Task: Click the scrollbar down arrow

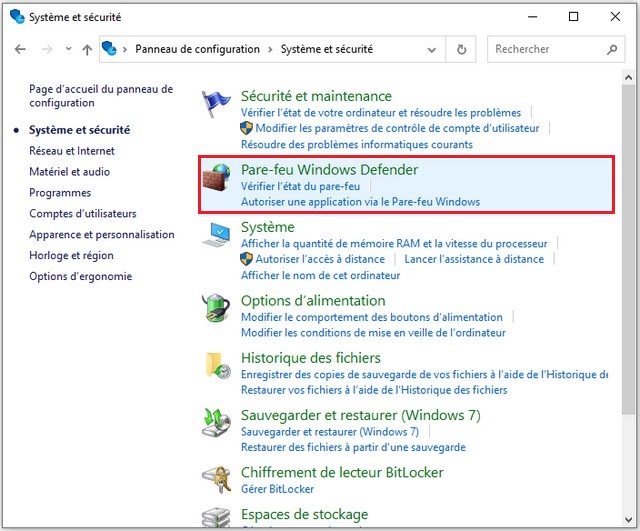Action: pos(628,520)
